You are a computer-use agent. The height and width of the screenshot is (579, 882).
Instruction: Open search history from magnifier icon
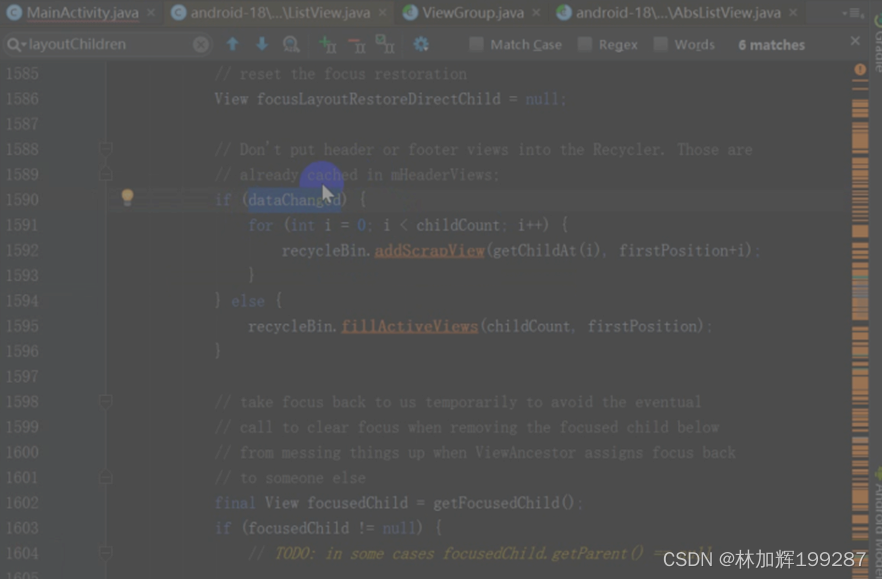pos(15,44)
